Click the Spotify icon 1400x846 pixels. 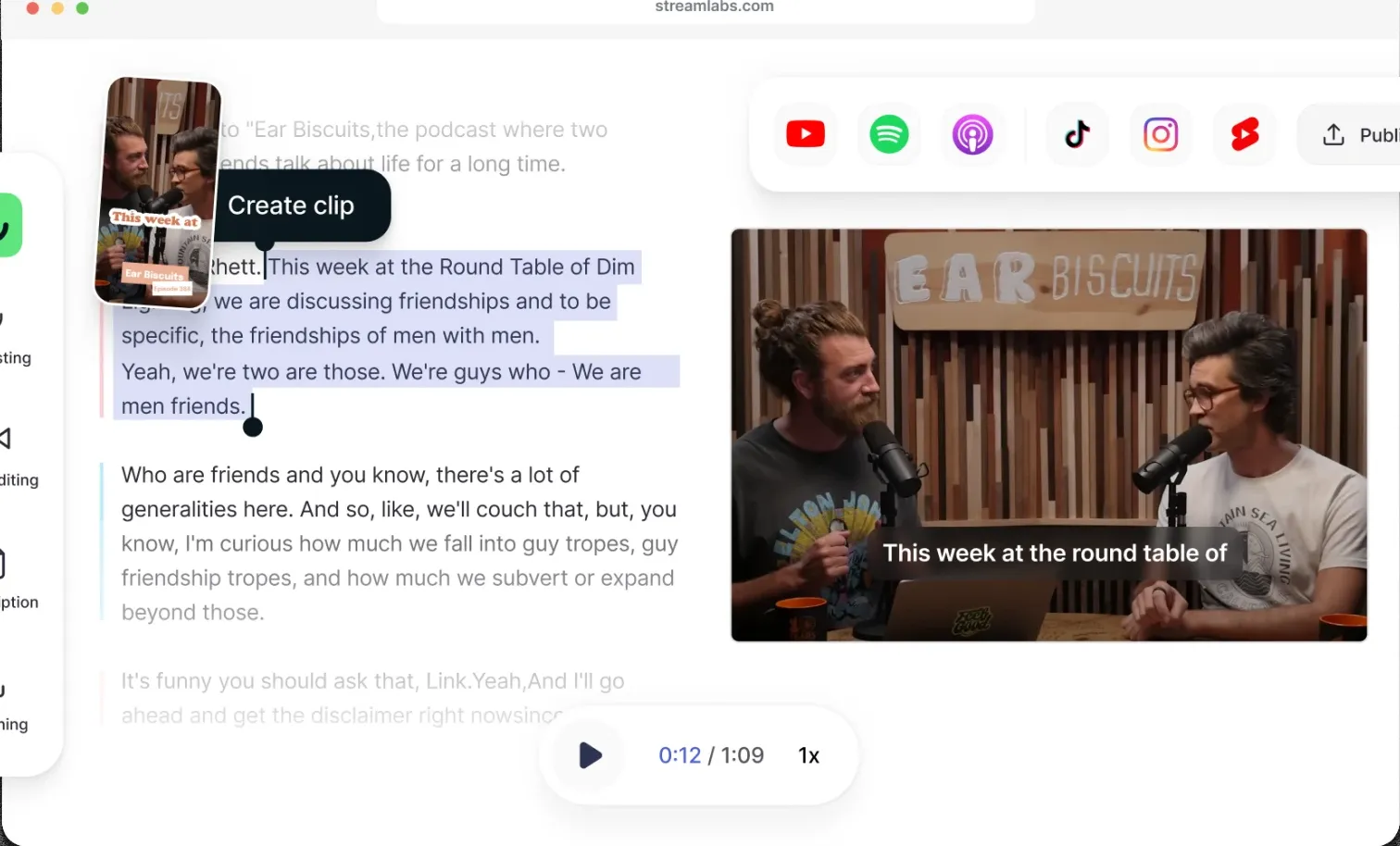[889, 135]
